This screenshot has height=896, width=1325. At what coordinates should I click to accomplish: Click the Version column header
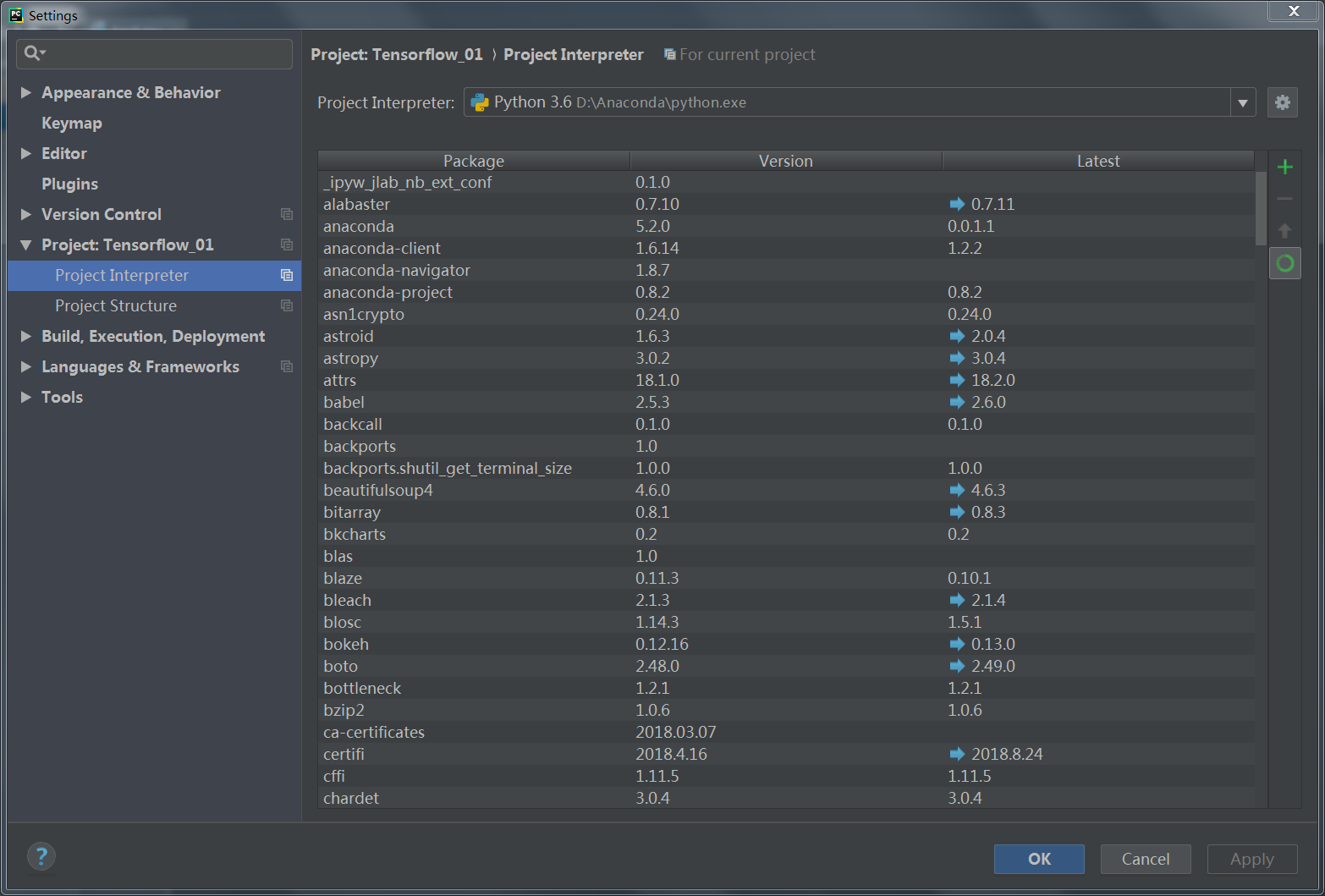(786, 161)
